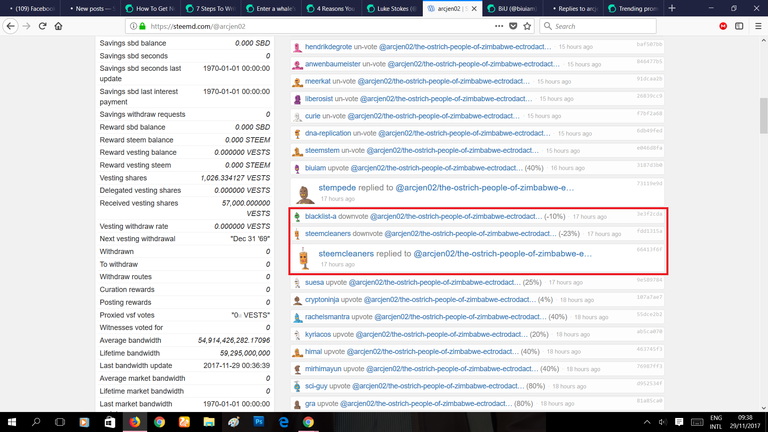Open a new browser tab
The height and width of the screenshot is (432, 768).
click(672, 8)
